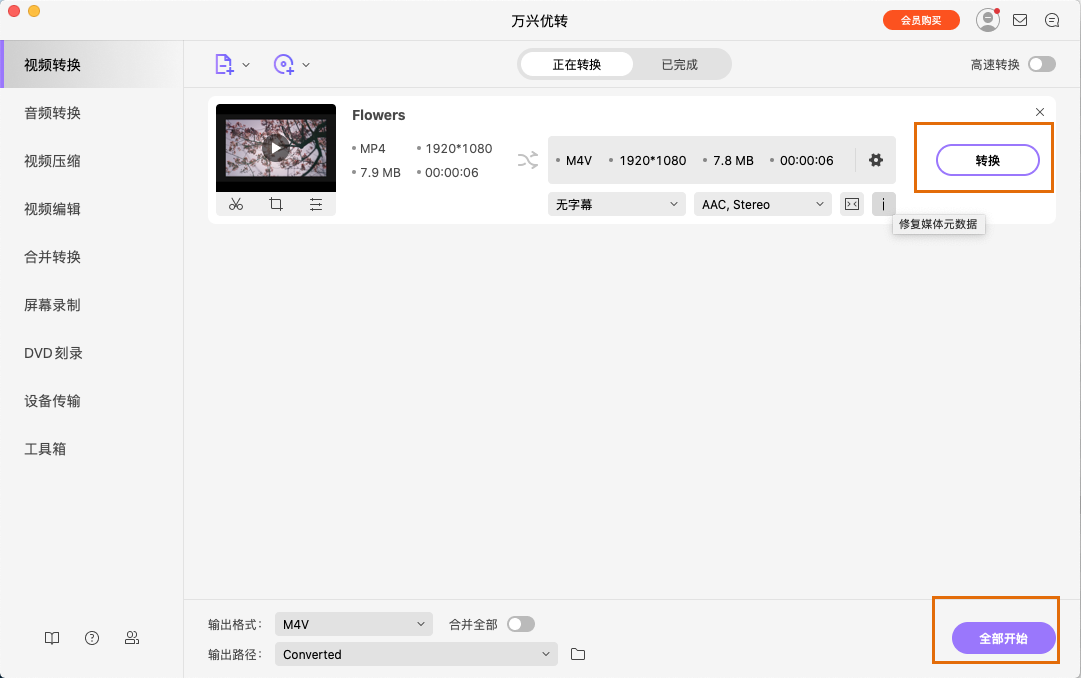Screen dimensions: 1081x678
Task: Toggle the 合并全部 switch
Action: (519, 622)
